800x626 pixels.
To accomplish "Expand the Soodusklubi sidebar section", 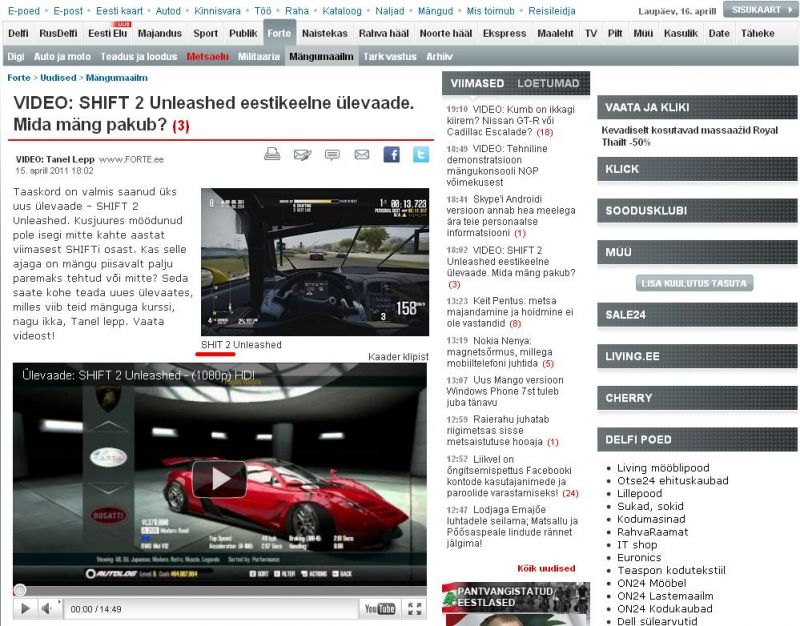I will pos(697,211).
